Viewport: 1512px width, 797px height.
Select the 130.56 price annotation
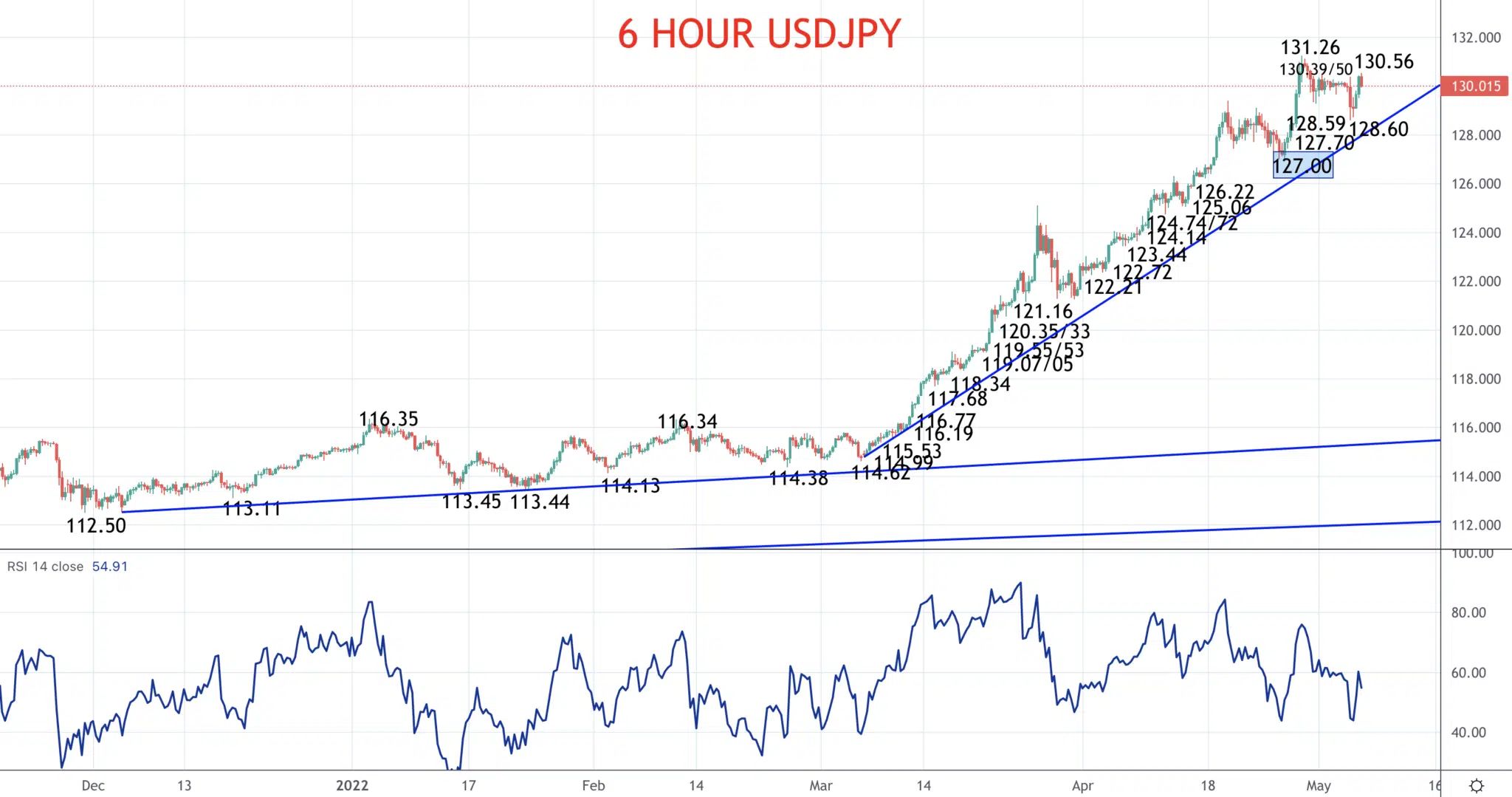(x=1384, y=61)
